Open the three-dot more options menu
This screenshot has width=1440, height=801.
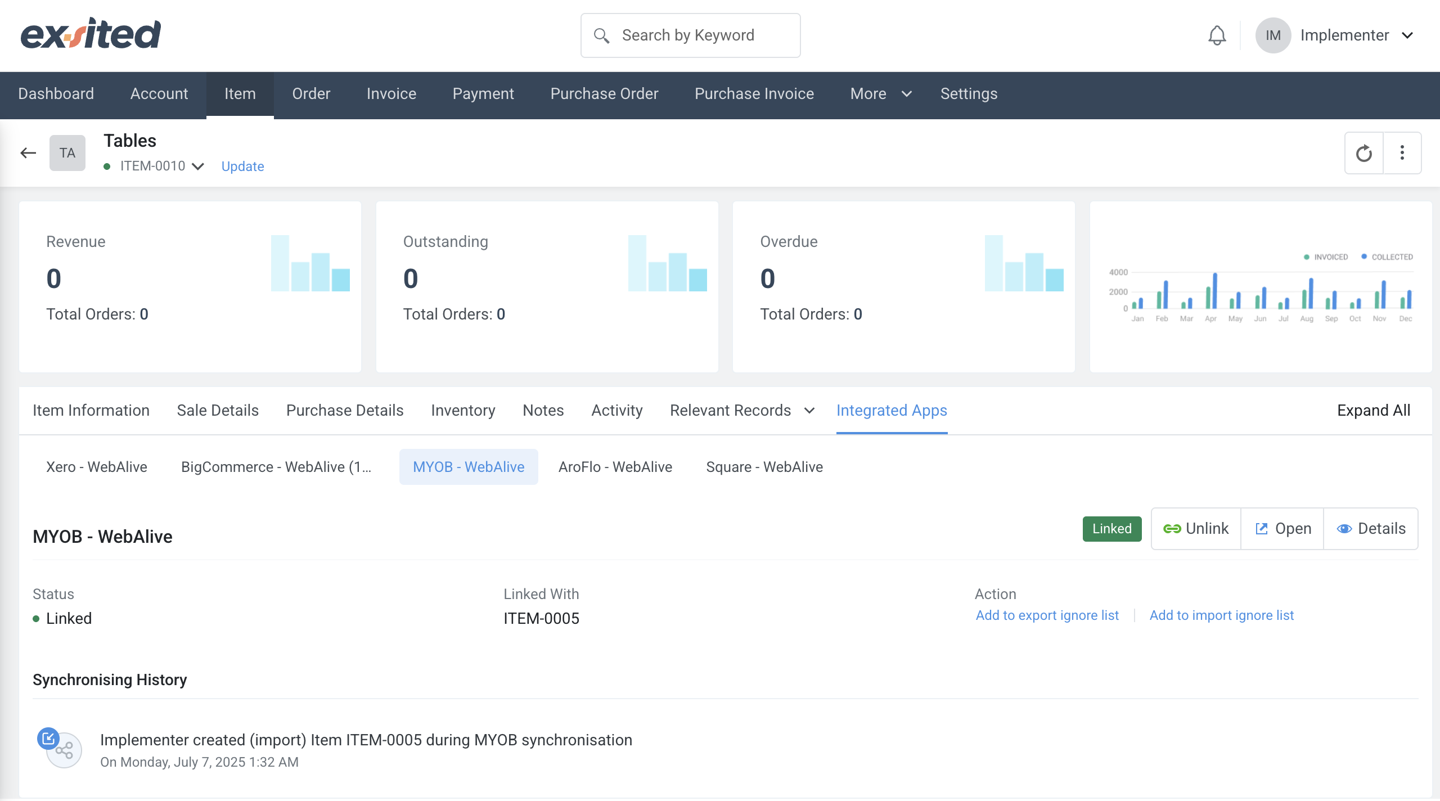coord(1402,153)
